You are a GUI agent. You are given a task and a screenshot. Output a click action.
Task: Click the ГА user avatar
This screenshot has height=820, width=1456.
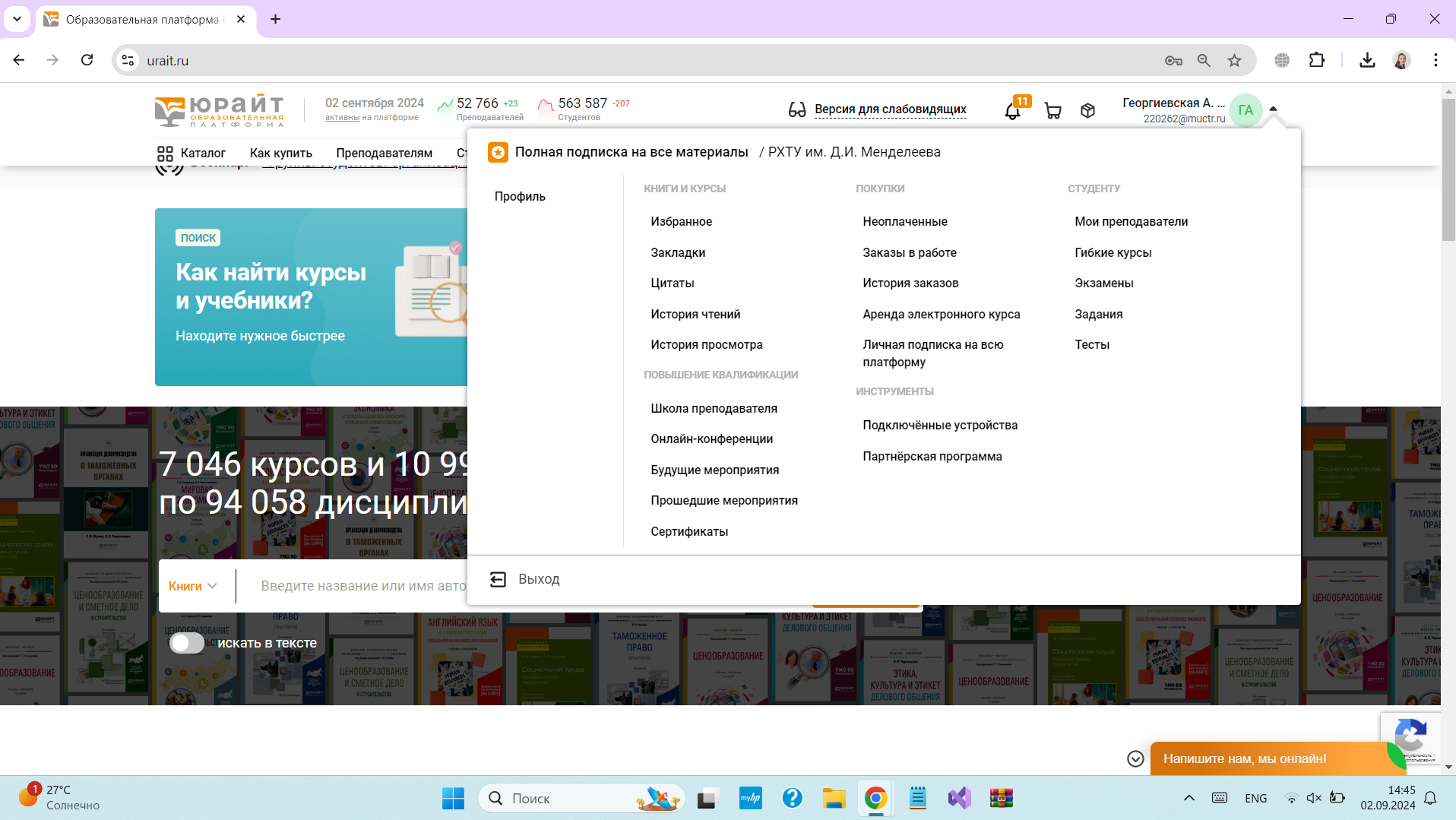[x=1246, y=110]
